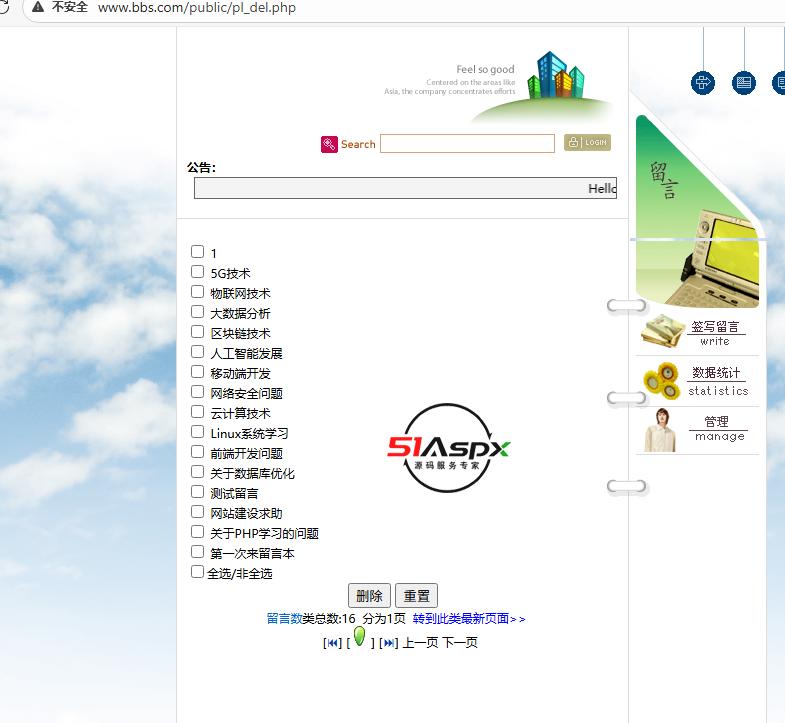Click the pink Search magnifier icon
Screen dimensions: 785x723
tap(329, 144)
